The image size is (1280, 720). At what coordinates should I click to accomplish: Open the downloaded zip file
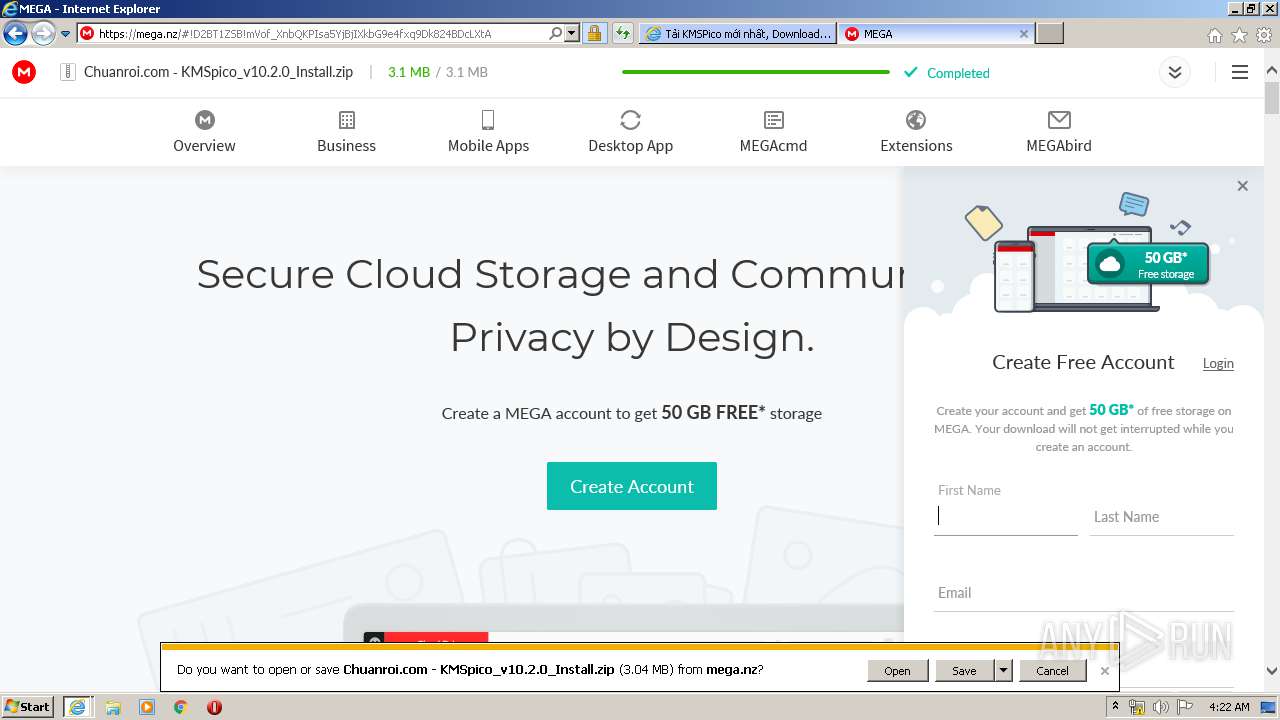[x=897, y=671]
